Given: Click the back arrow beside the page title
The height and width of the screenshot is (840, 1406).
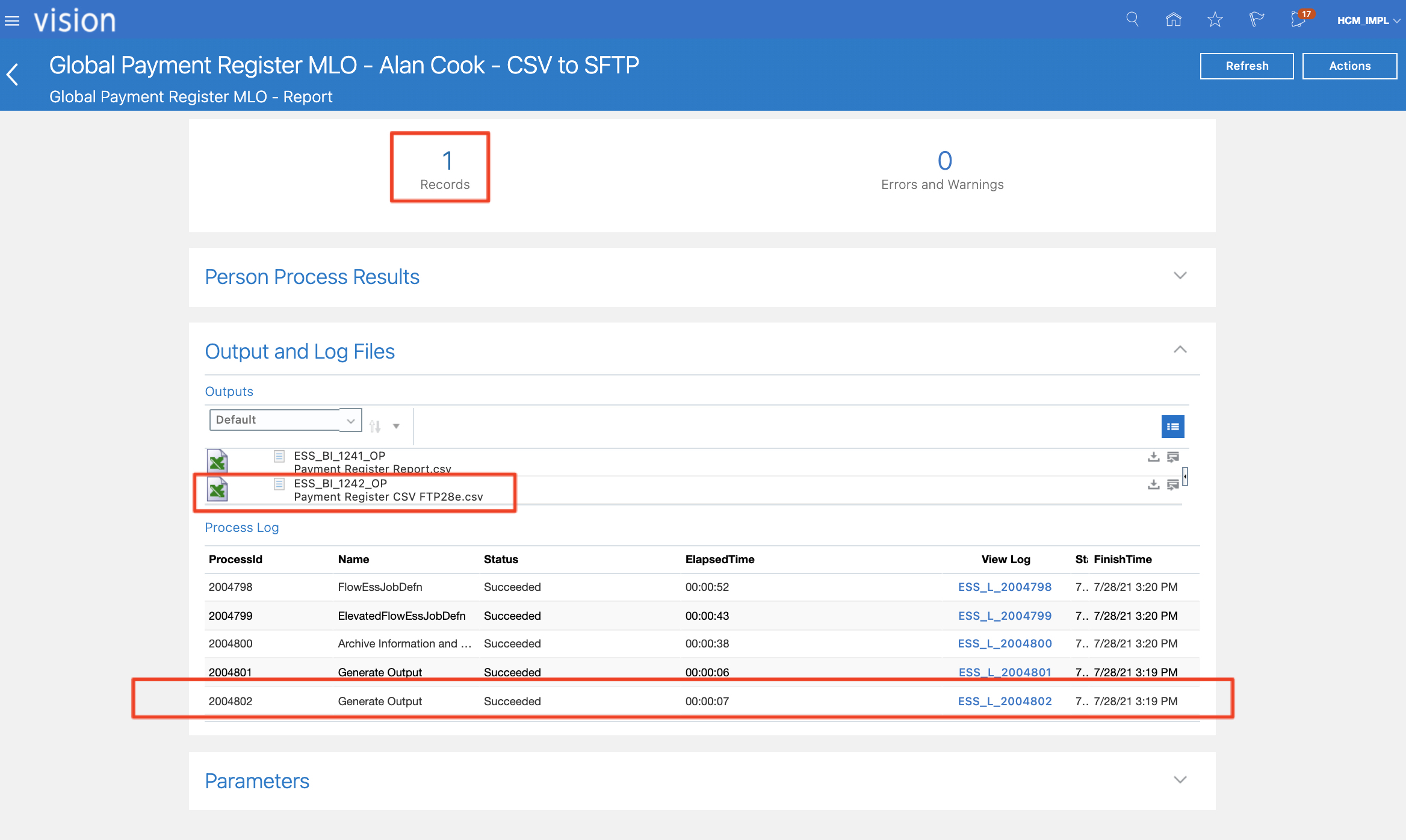Looking at the screenshot, I should point(13,75).
